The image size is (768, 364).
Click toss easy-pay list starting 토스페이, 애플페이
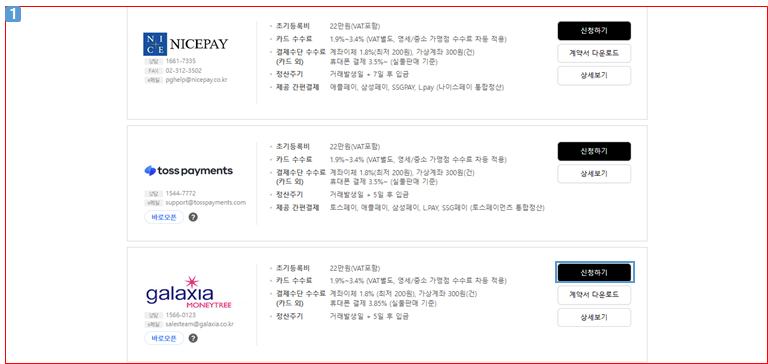coord(437,208)
